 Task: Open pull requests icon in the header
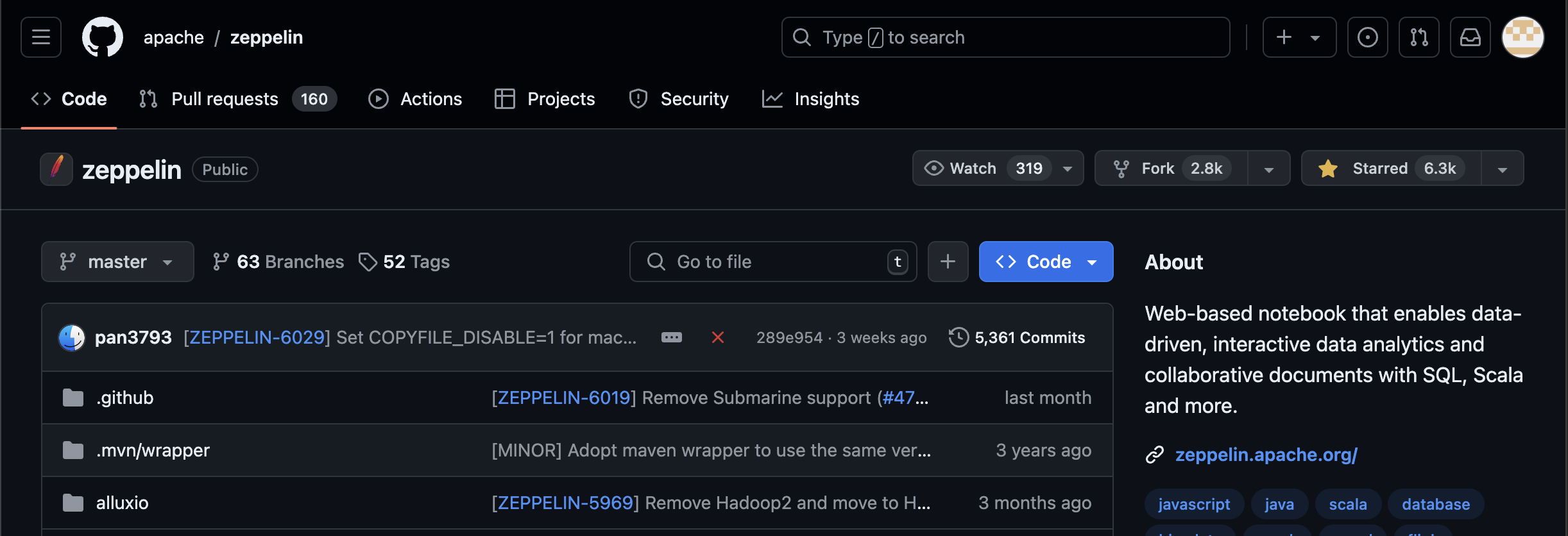pyautogui.click(x=1419, y=37)
